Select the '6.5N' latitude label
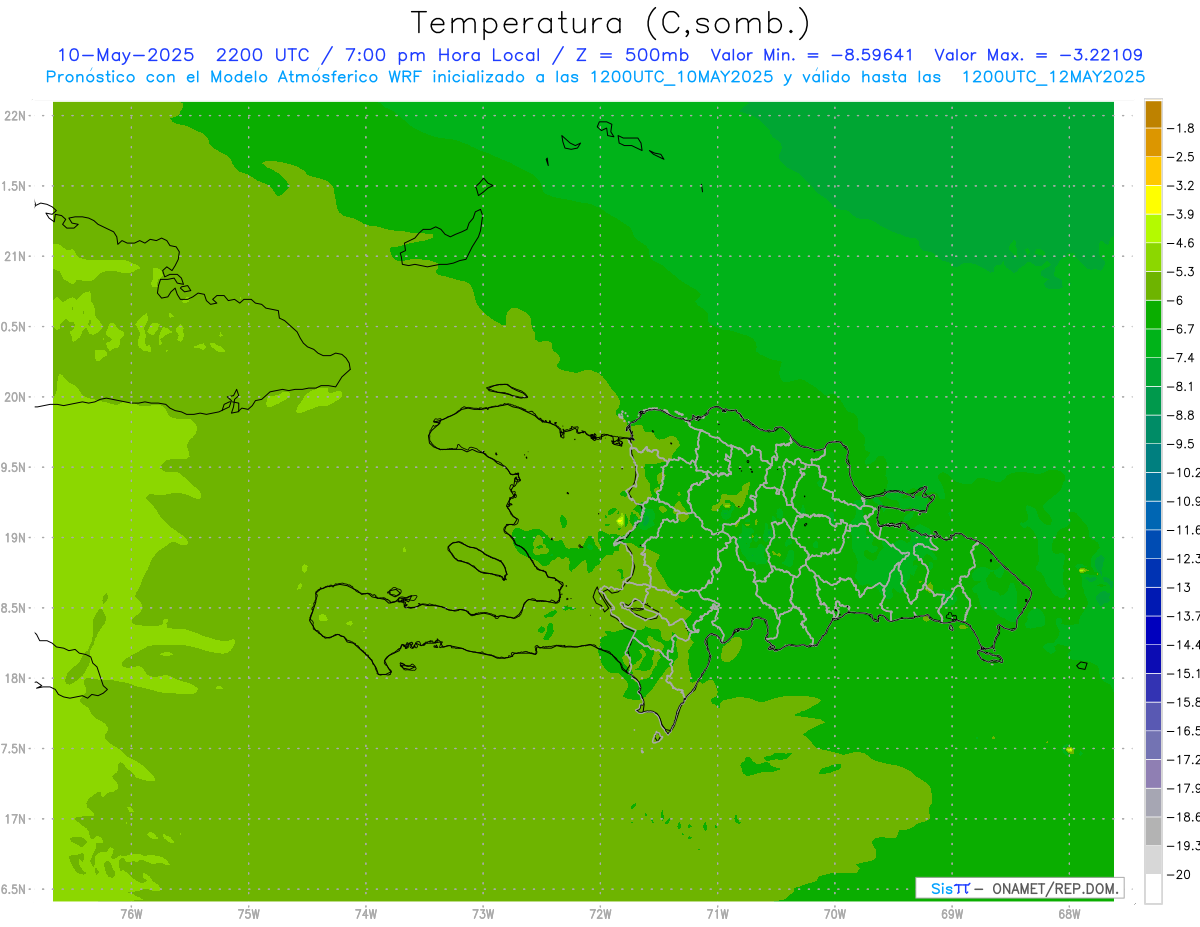Screen dimensions: 1200x927 (x=14, y=889)
